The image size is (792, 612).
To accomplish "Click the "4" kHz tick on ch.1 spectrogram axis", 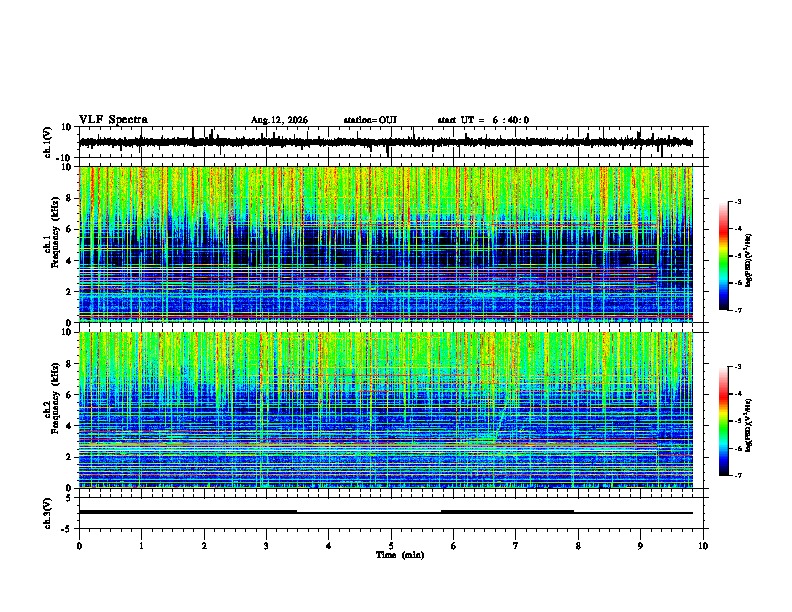I will click(x=70, y=261).
